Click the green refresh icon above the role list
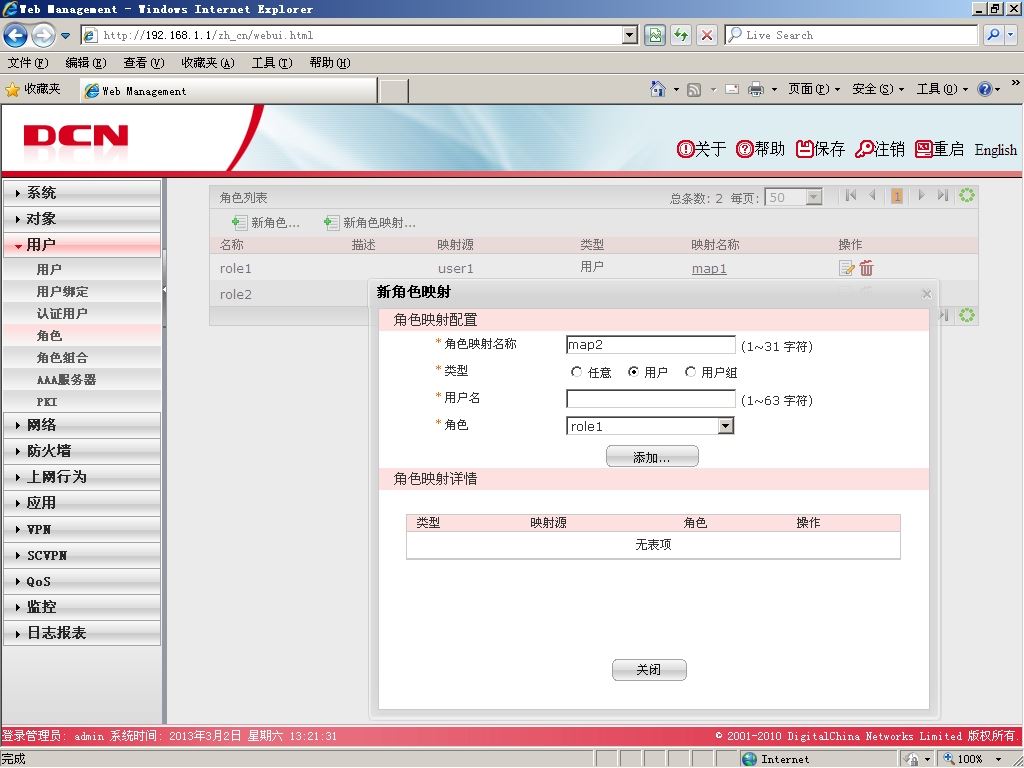 (x=967, y=195)
